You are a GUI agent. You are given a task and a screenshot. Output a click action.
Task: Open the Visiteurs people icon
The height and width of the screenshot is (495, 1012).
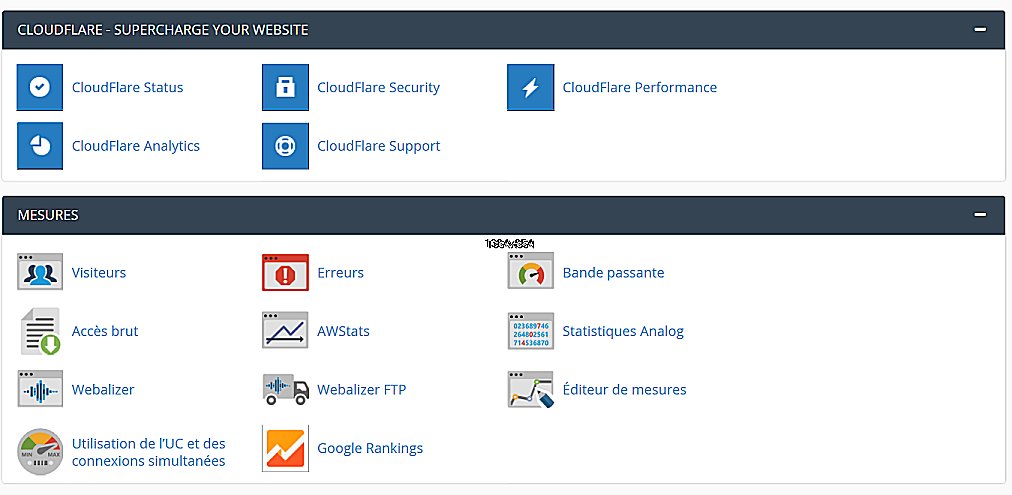40,272
